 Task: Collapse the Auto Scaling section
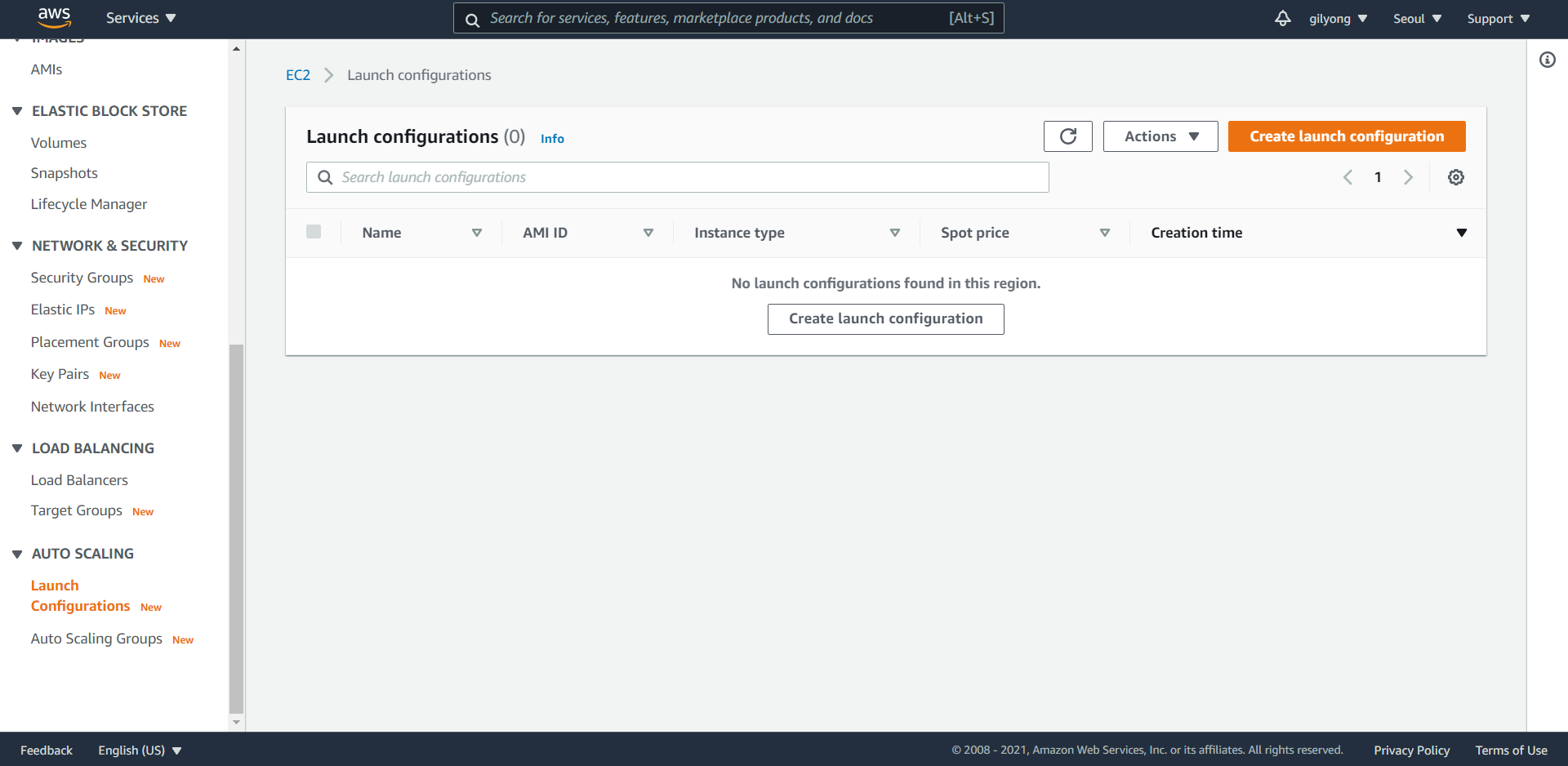tap(17, 554)
